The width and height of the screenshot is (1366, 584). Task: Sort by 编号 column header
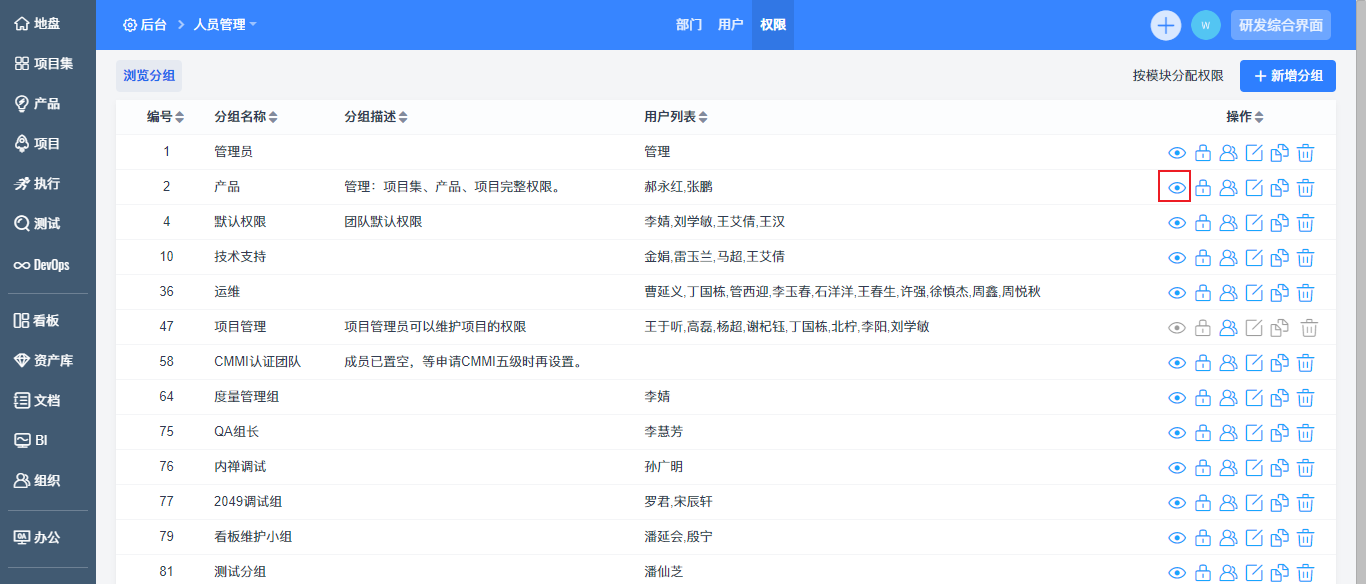165,117
